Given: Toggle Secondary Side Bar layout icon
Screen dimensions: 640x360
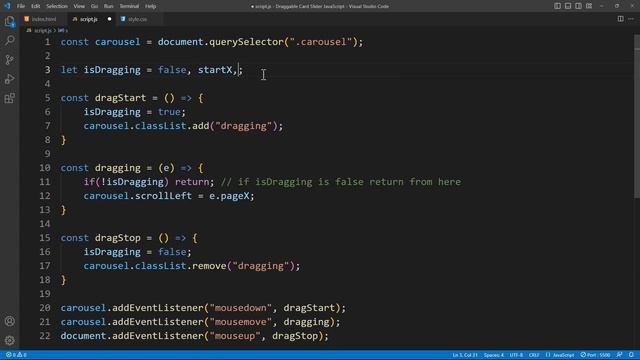Looking at the screenshot, I should coord(578,6).
